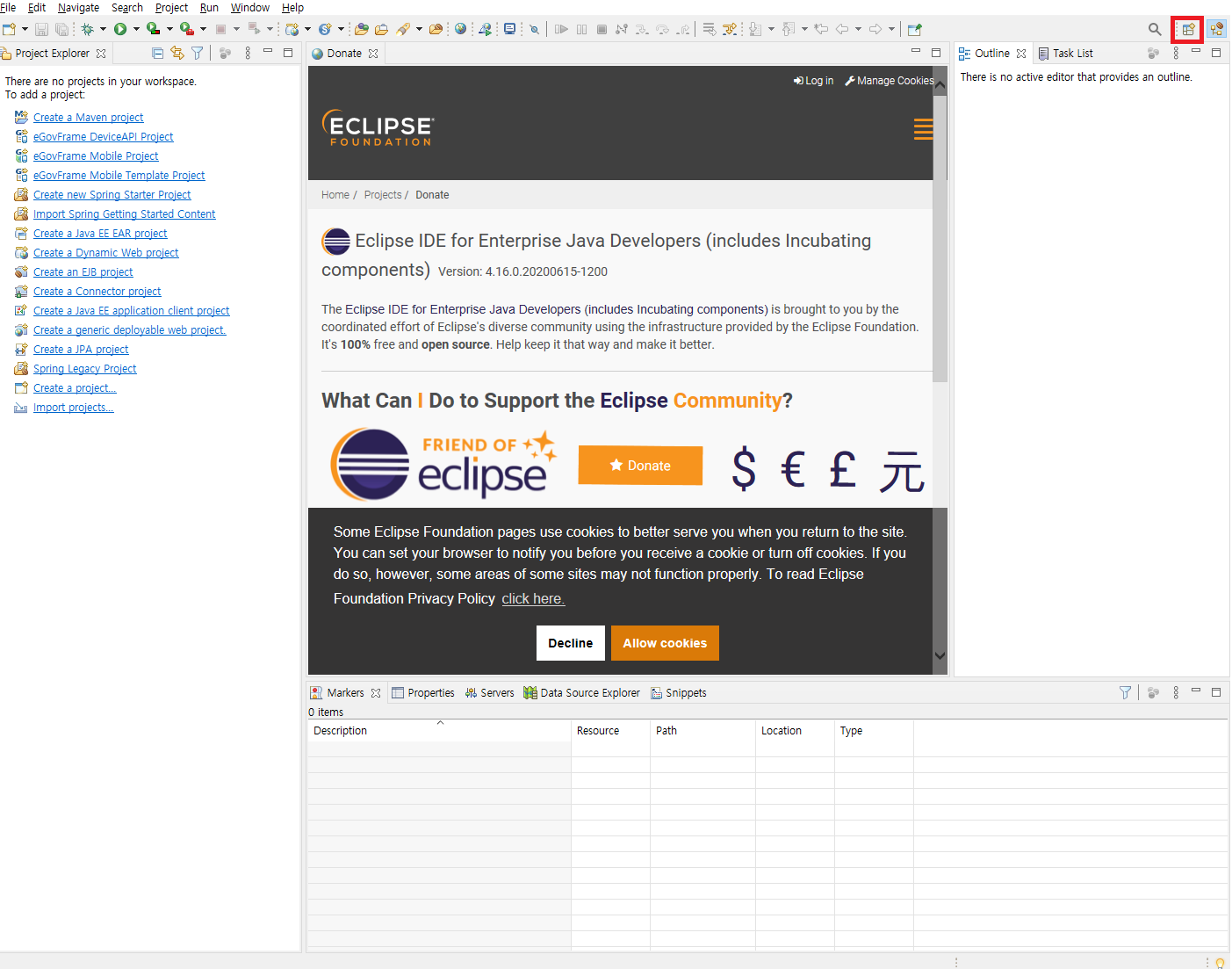
Task: Click the Last Edit Location icon
Action: pyautogui.click(x=821, y=29)
